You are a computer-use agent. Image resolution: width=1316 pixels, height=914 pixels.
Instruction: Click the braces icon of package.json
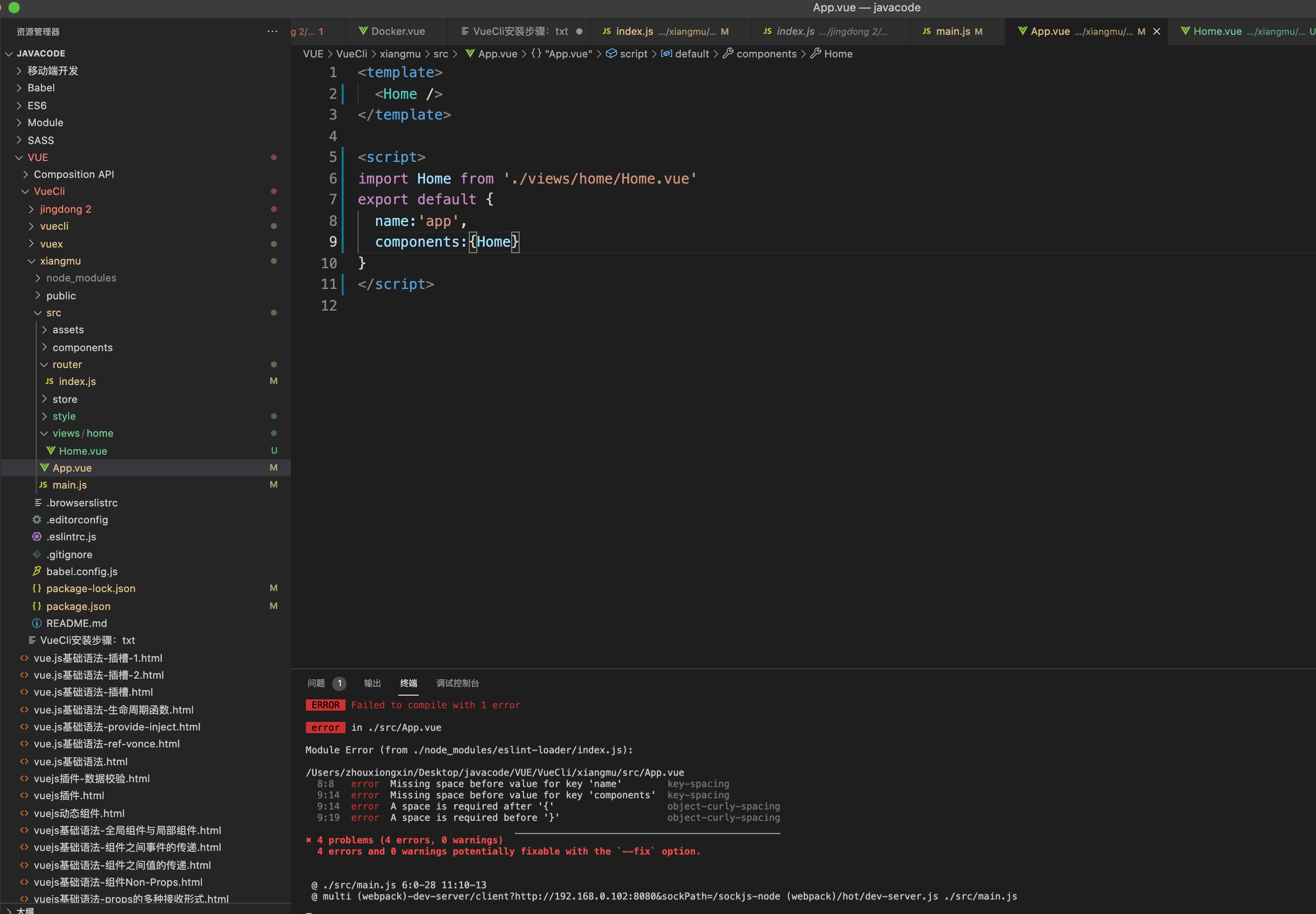pos(37,606)
